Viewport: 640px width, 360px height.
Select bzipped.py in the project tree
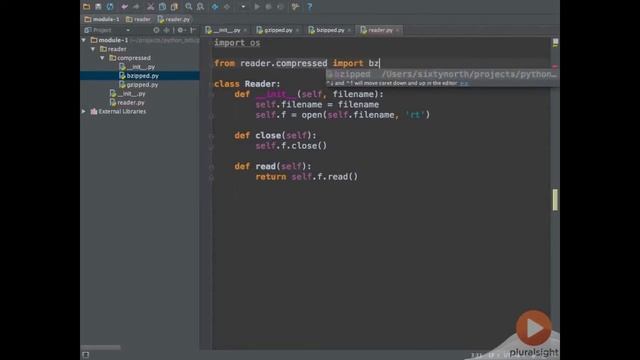tap(139, 76)
